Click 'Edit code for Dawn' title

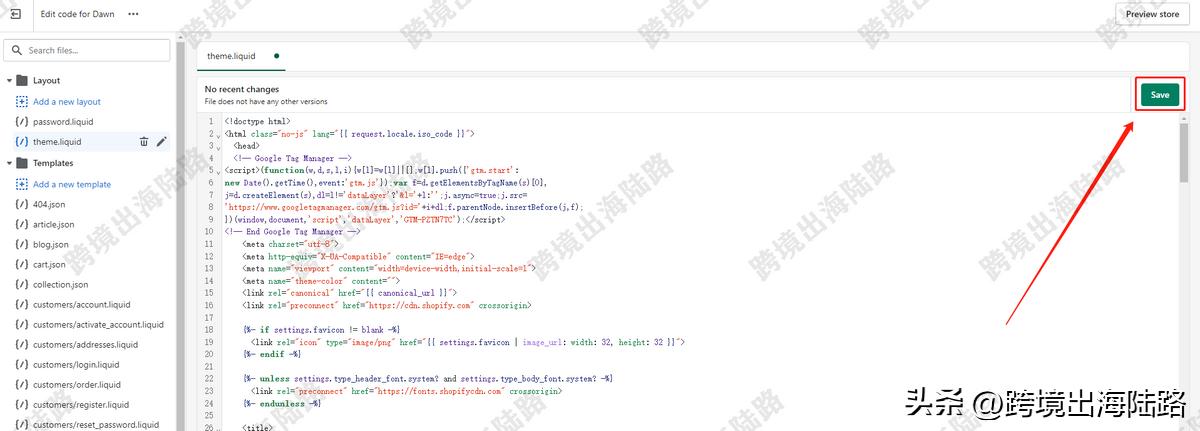coord(79,14)
